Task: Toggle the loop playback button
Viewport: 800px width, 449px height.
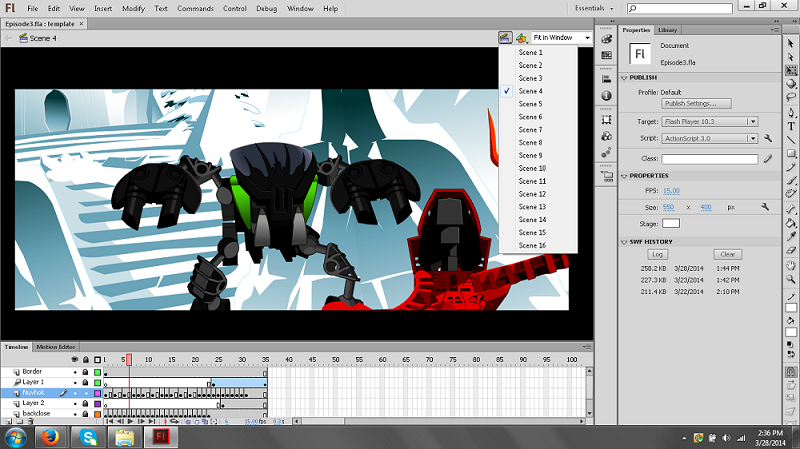Action: [x=174, y=421]
